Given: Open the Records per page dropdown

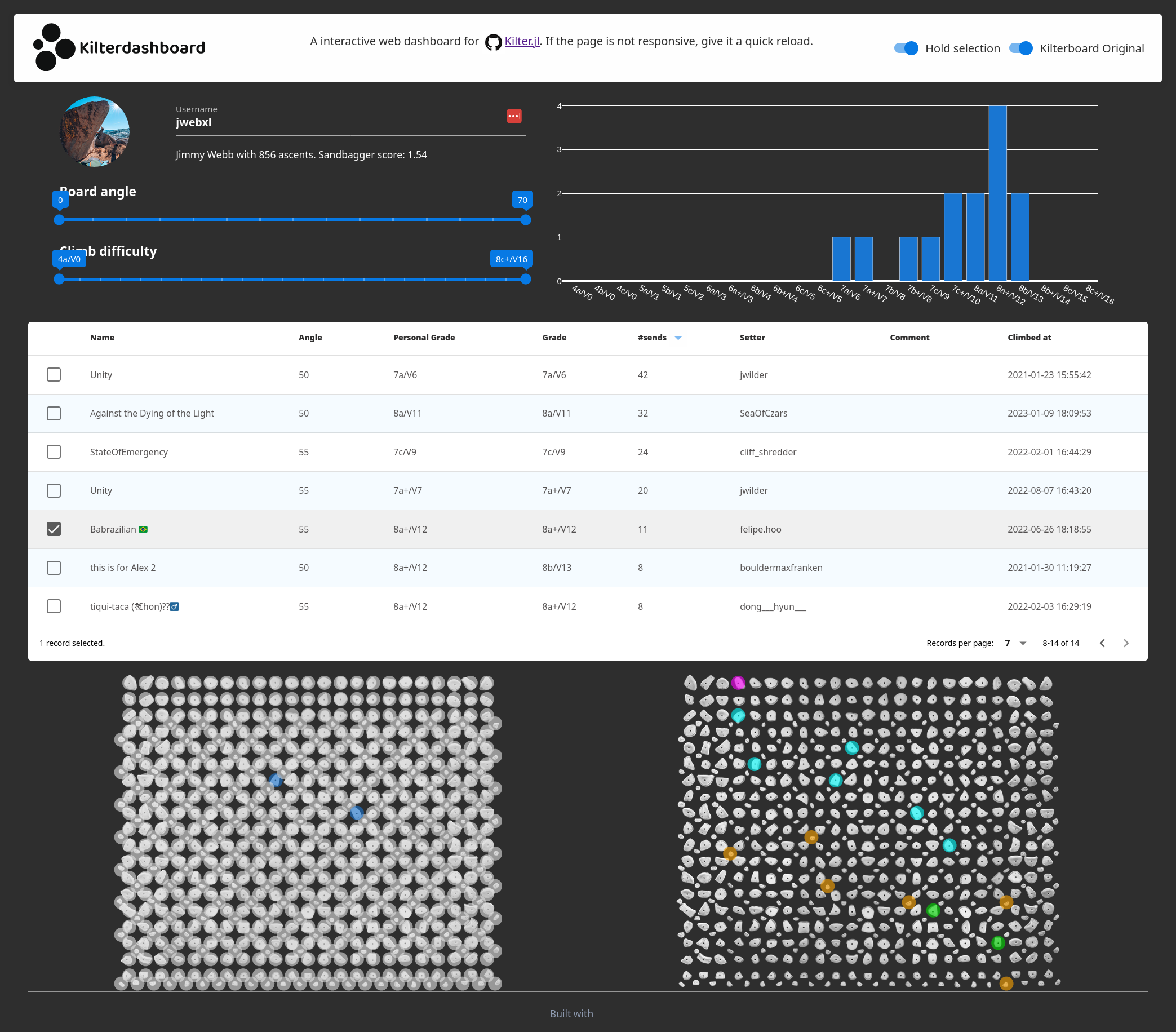Looking at the screenshot, I should [1015, 643].
